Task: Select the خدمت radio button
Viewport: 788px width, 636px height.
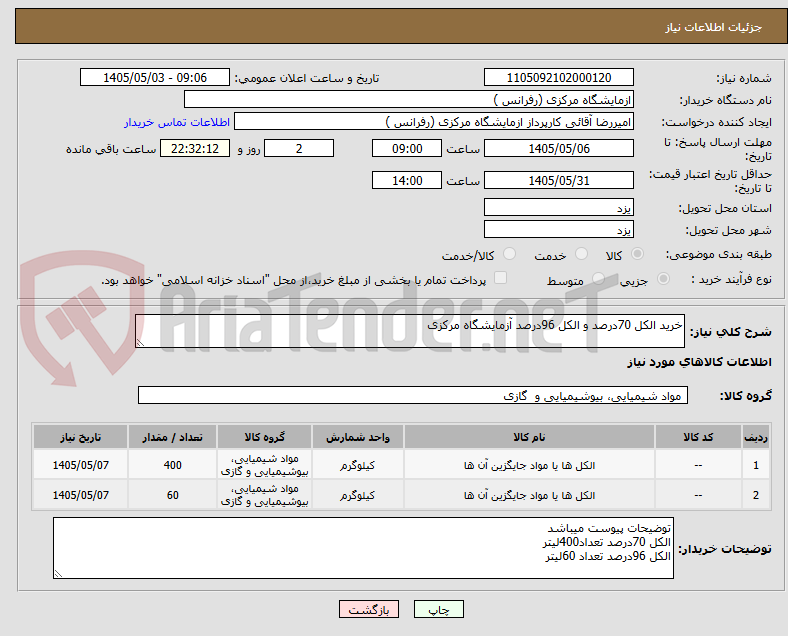Action: point(581,254)
